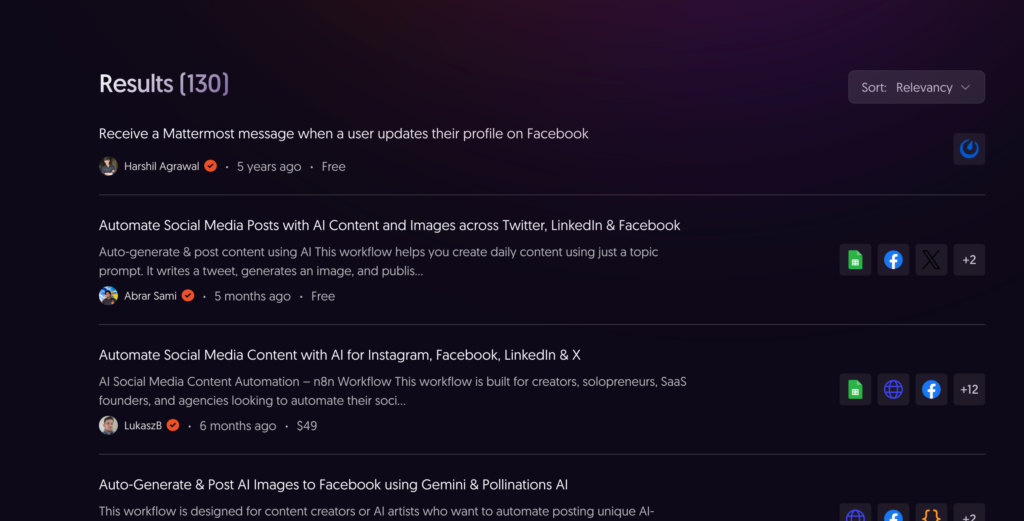Image resolution: width=1024 pixels, height=521 pixels.
Task: Open "Automate Social Media Posts with AI Content" workflow
Action: 389,225
